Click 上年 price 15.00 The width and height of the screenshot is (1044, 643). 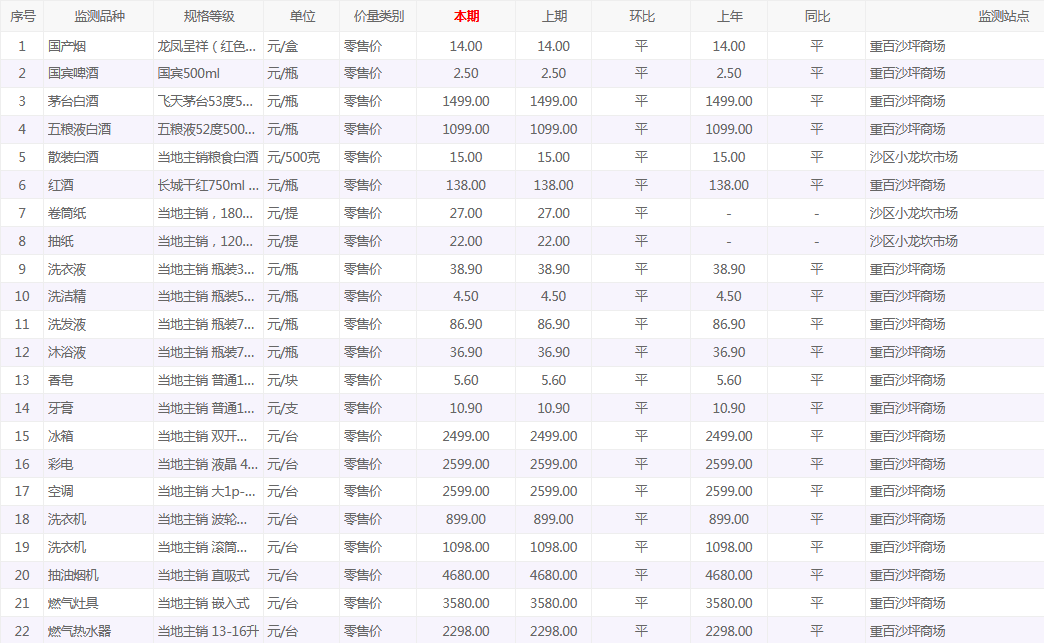729,157
